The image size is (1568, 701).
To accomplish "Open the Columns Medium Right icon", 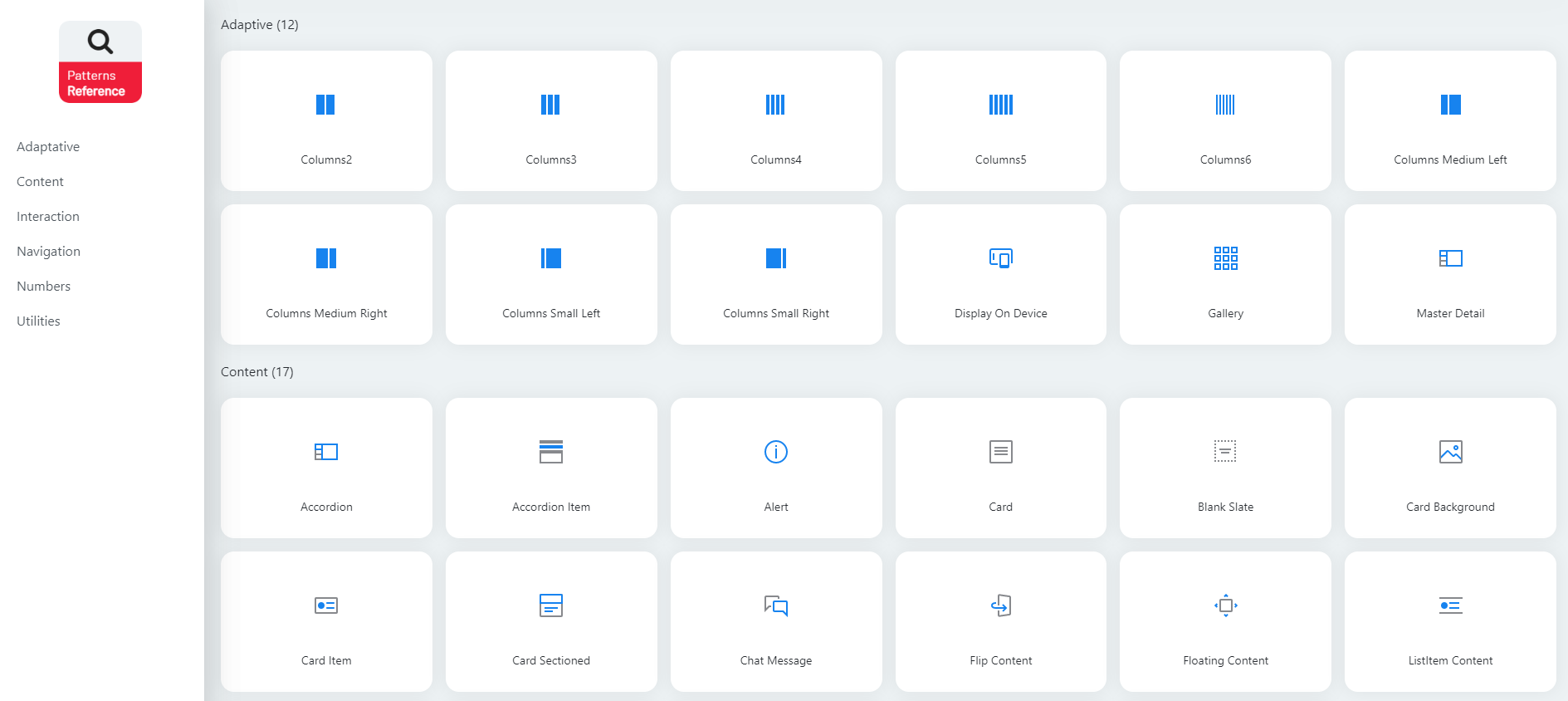I will pyautogui.click(x=326, y=258).
